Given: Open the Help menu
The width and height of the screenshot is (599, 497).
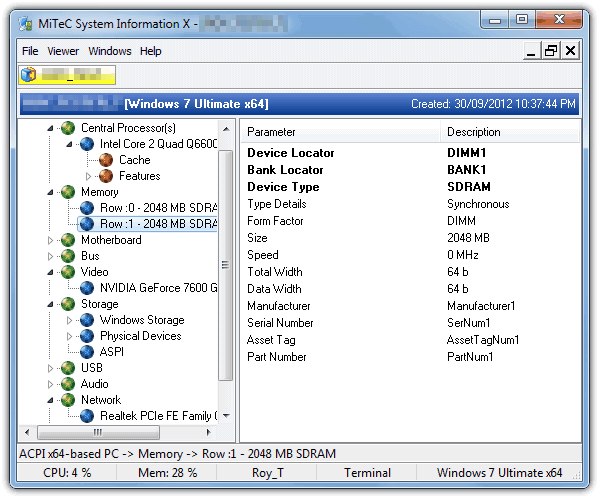Looking at the screenshot, I should [x=151, y=51].
